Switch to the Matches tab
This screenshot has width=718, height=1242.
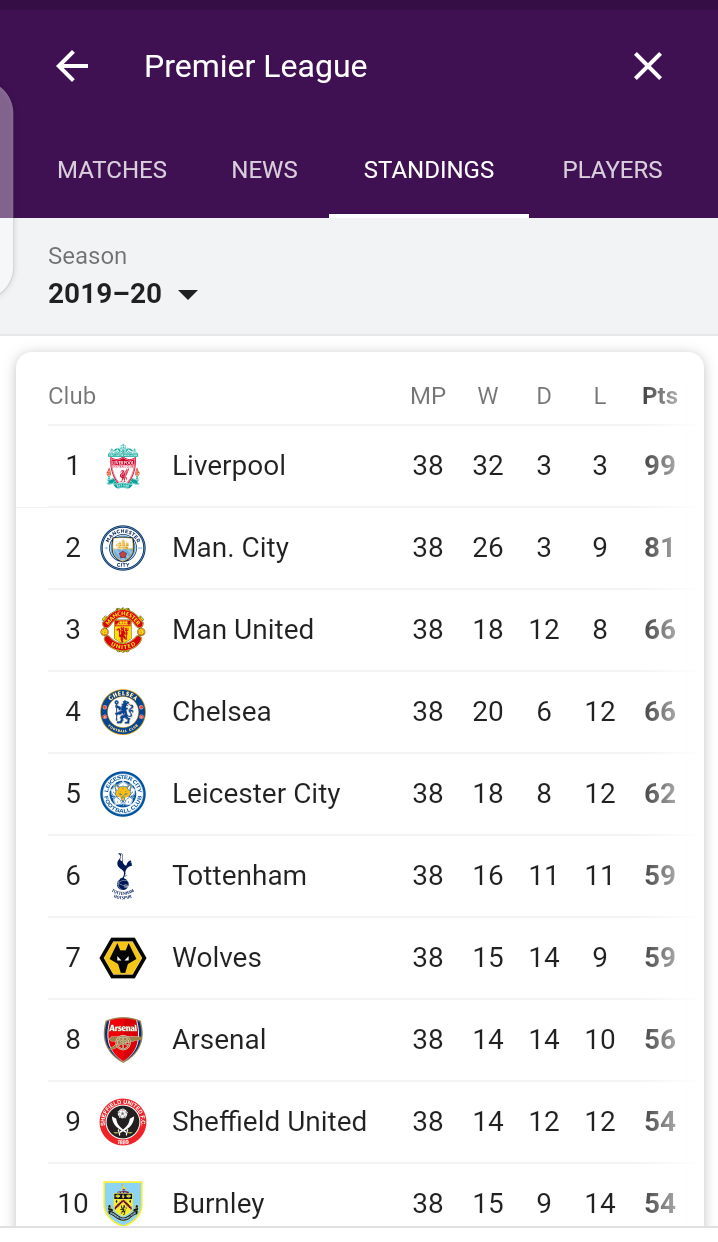(112, 170)
